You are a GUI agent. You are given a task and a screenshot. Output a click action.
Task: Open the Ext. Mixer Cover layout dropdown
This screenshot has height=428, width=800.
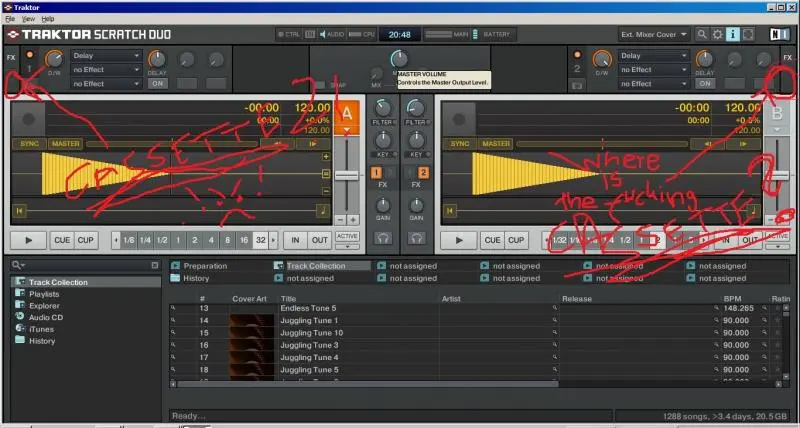pos(653,34)
